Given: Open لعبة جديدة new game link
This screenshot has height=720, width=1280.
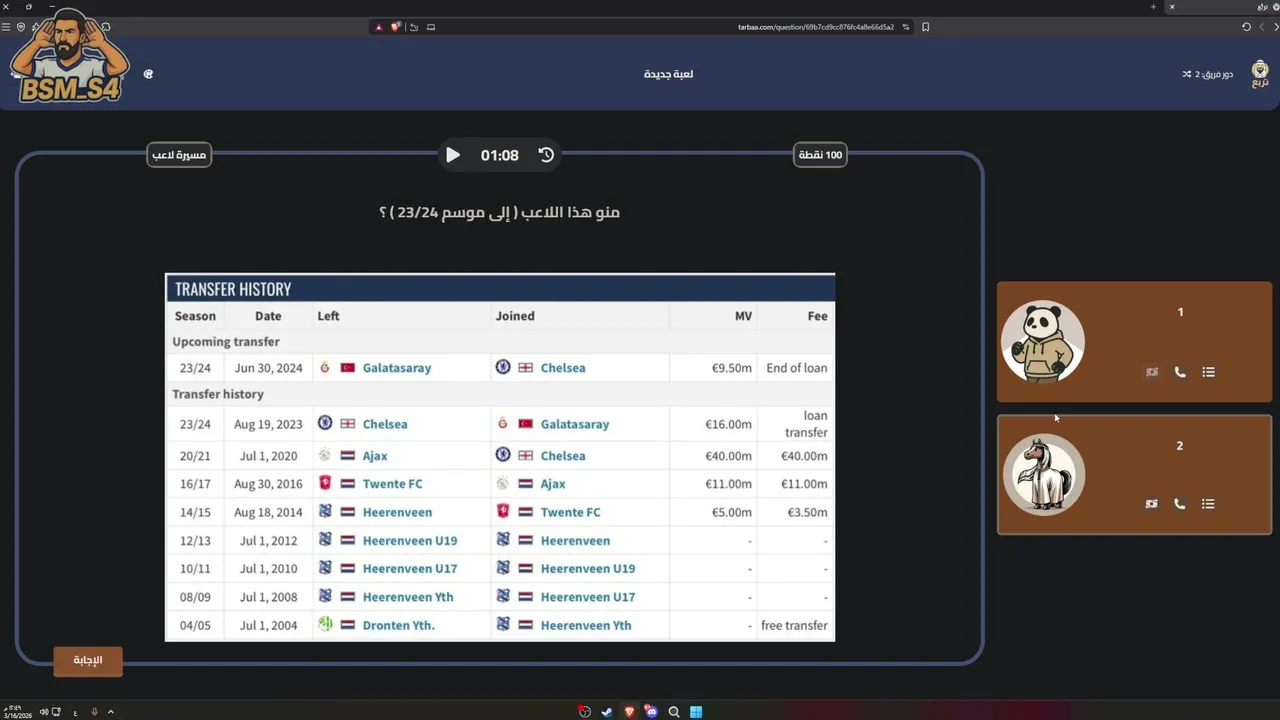Looking at the screenshot, I should [x=669, y=74].
